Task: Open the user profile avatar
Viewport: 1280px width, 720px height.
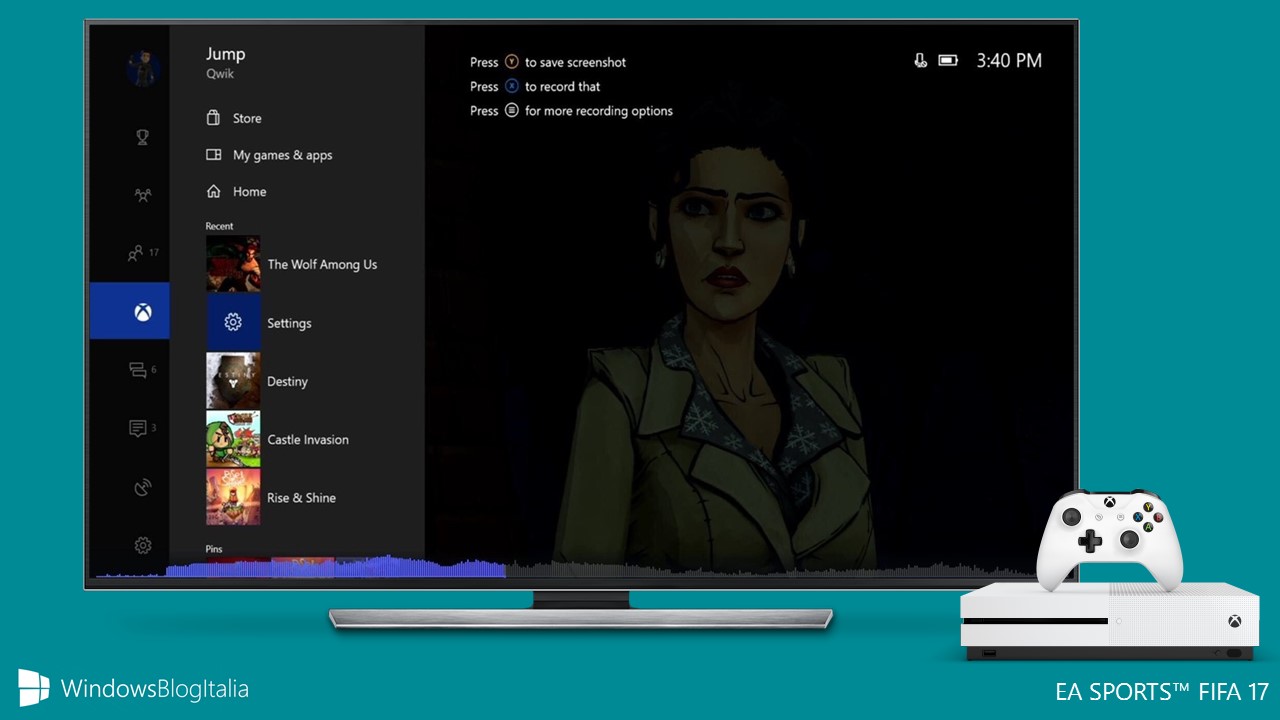Action: 143,69
